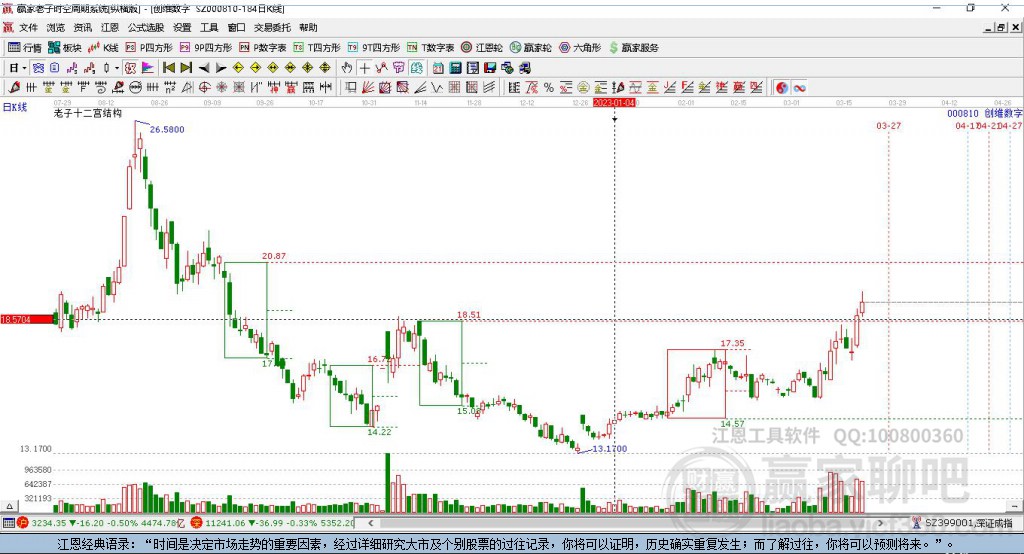Click the 老子十二宫结构 indicator title
Image resolution: width=1024 pixels, height=554 pixels.
coord(88,113)
